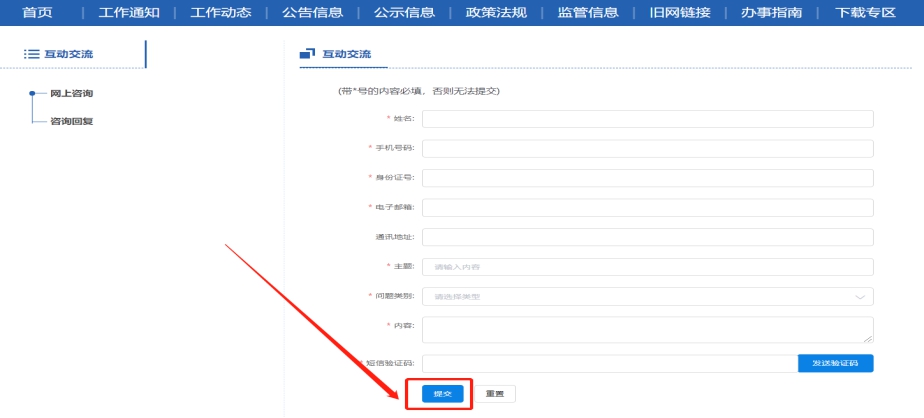Screen dimensions: 924x418
Task: Click the 互动交流 heading icon above form
Action: 308,53
